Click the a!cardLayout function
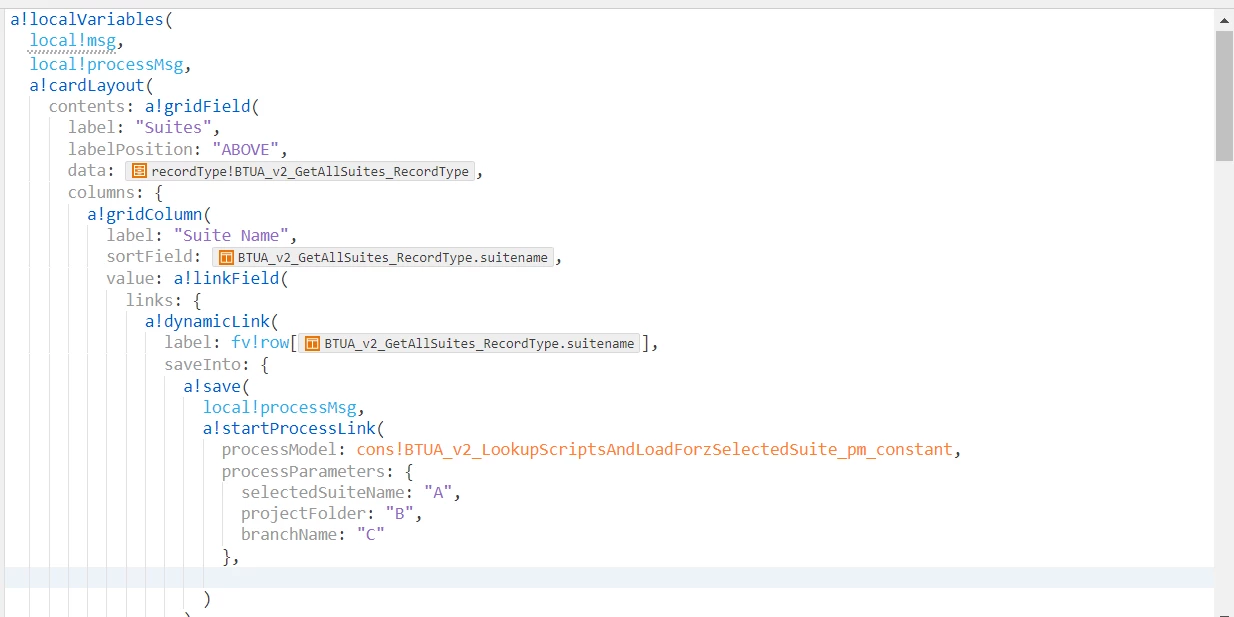 pyautogui.click(x=87, y=86)
